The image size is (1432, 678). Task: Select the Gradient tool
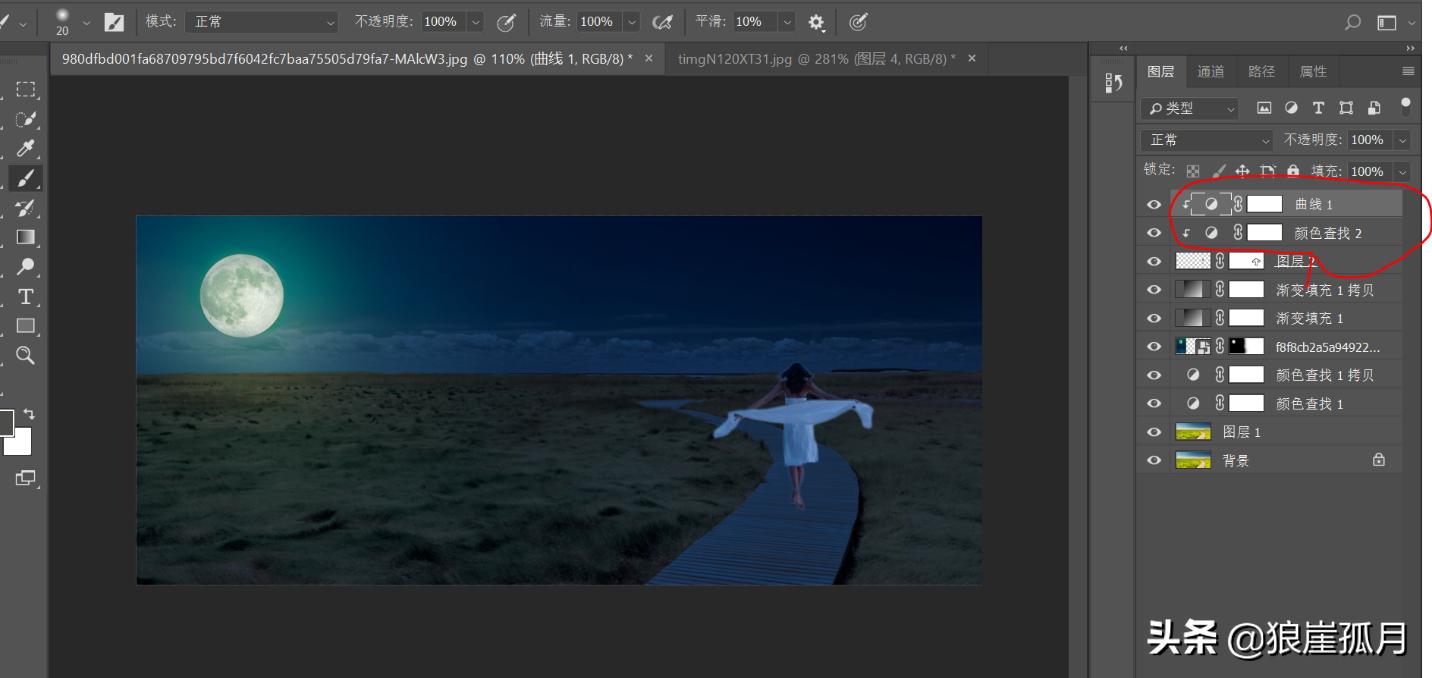(27, 237)
